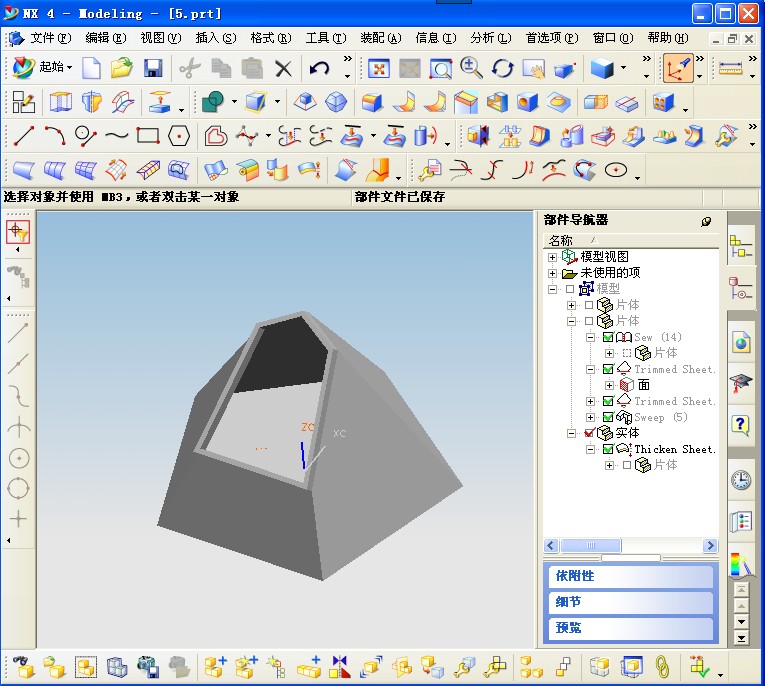Expand the Sweep (5) tree node

(x=590, y=417)
